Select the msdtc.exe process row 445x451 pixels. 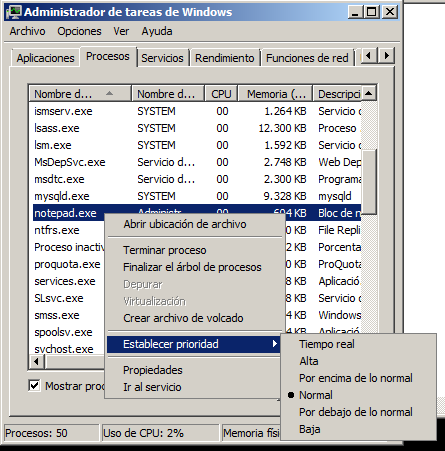tap(197, 179)
